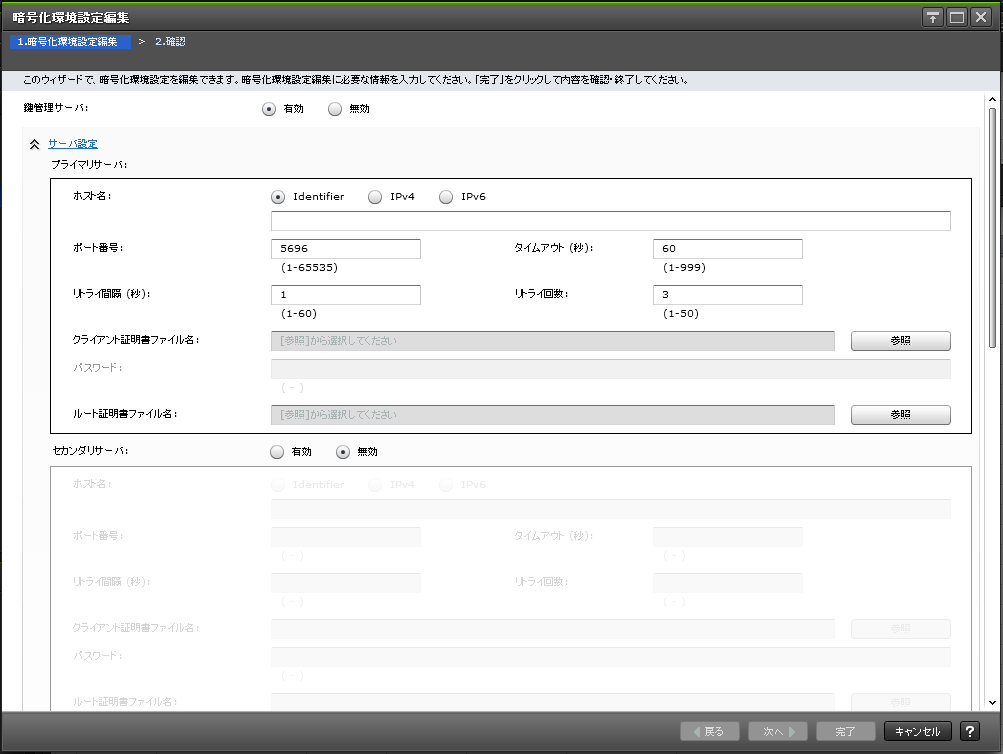Viewport: 1003px width, 754px height.
Task: Enable セカンダリサーバ with the 有効 radio button
Action: [277, 452]
